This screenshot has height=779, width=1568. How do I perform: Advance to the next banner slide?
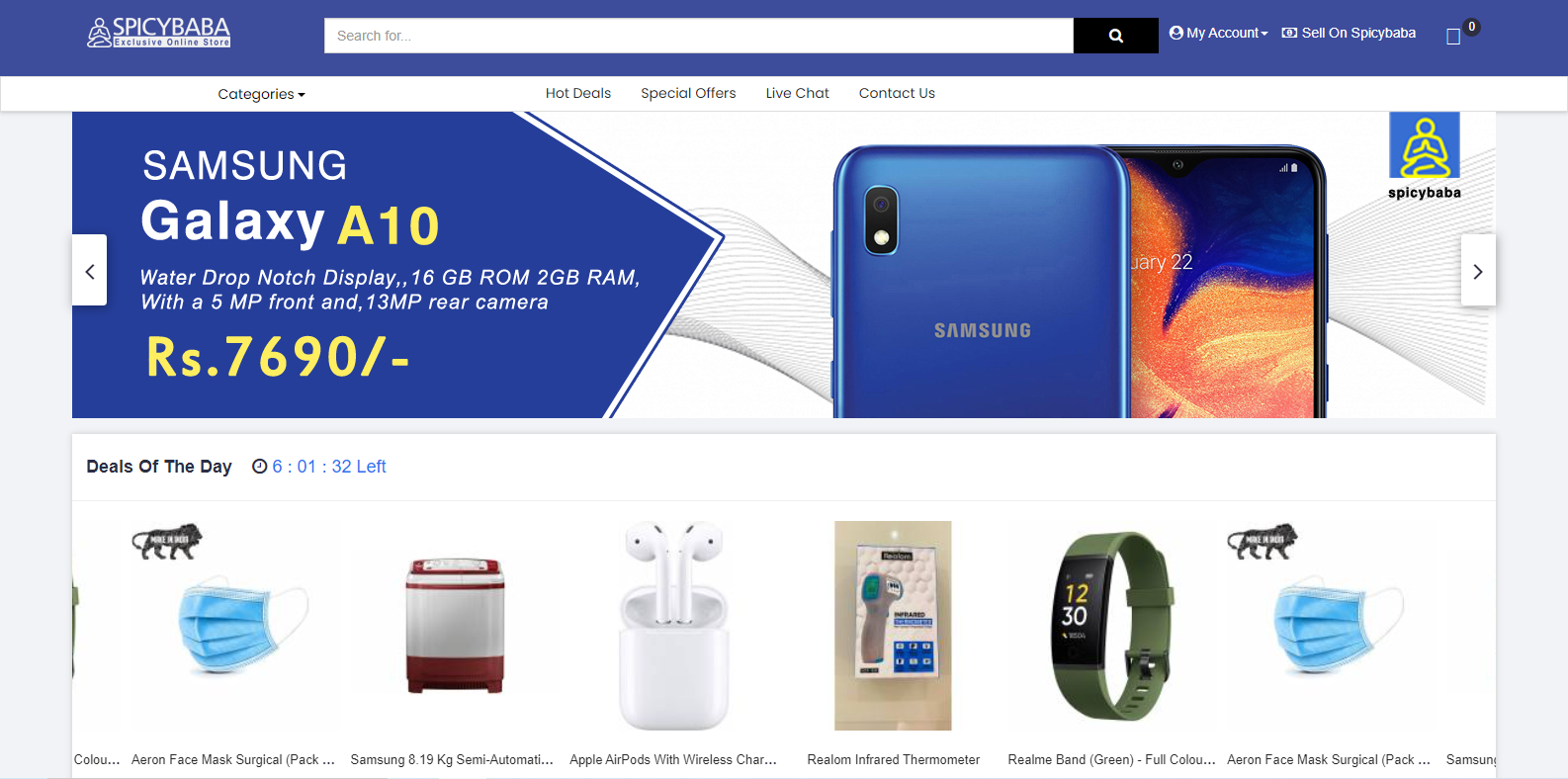(x=1478, y=270)
